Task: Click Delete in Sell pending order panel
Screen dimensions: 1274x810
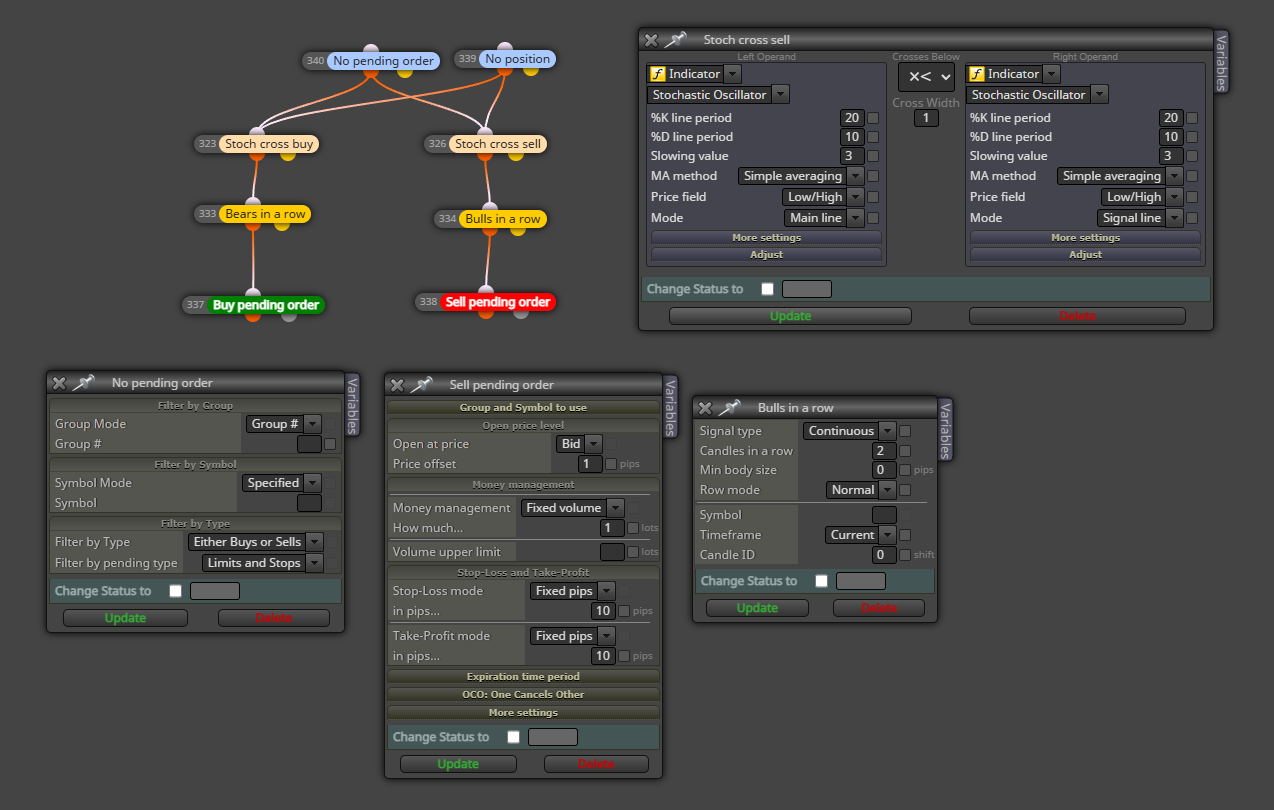Action: click(x=596, y=764)
